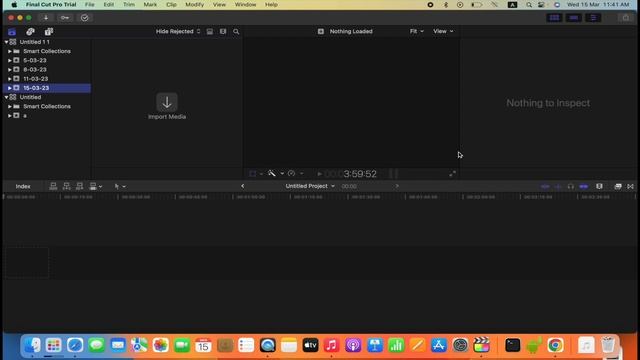Open Photos and Audio sidebar

(x=30, y=32)
